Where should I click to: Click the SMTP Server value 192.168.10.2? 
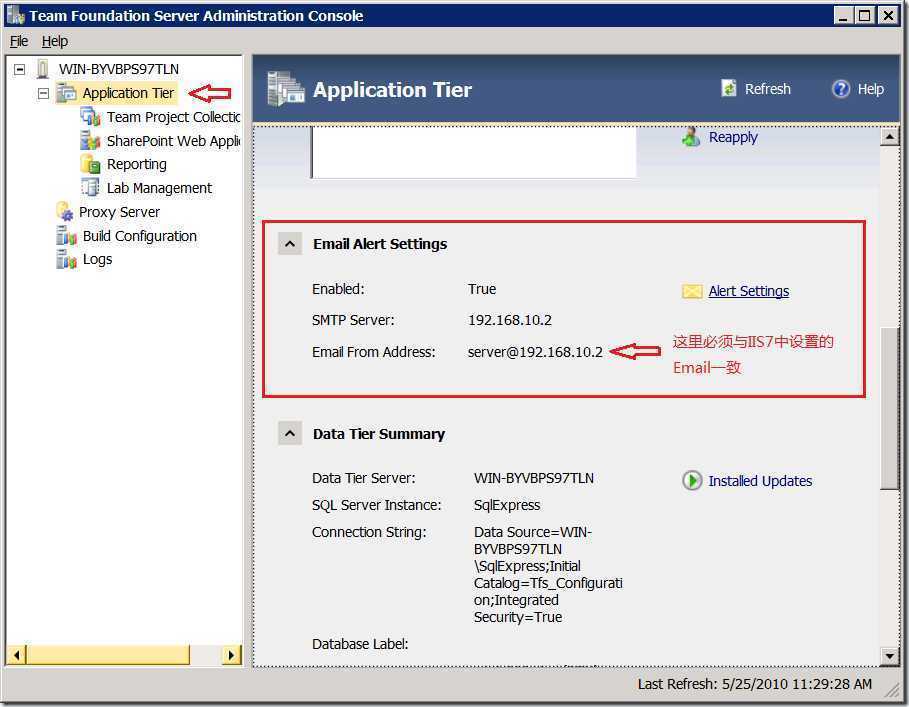tap(510, 320)
